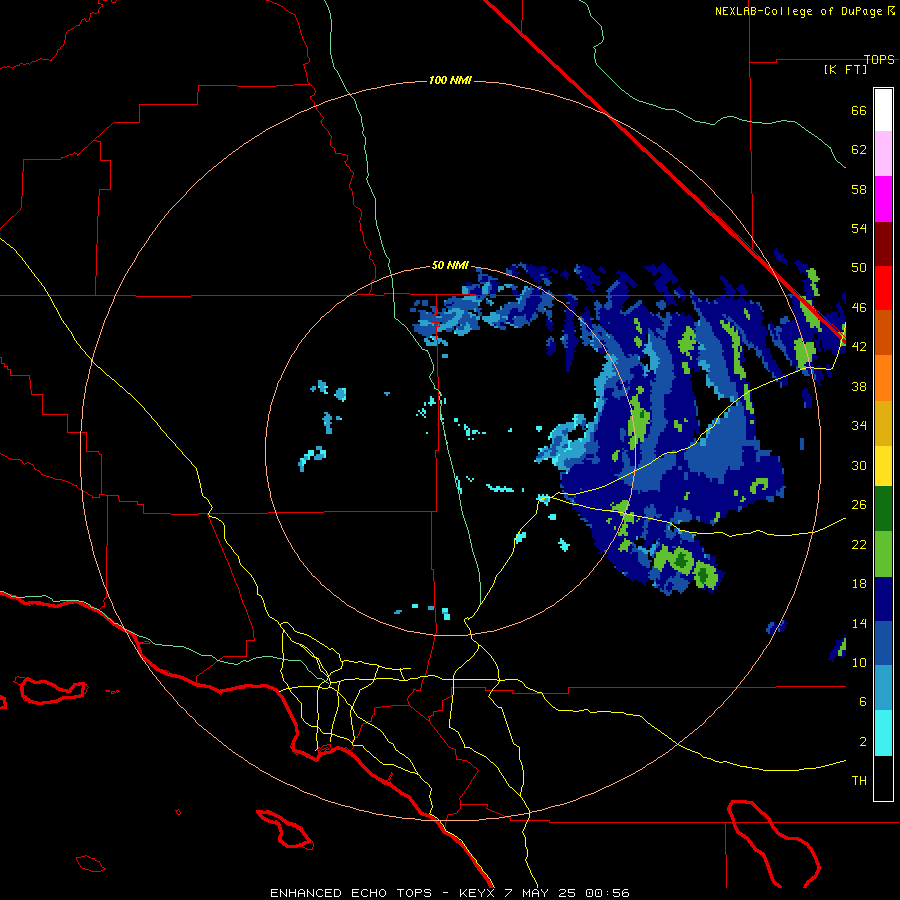This screenshot has width=900, height=900.
Task: Click the "54" legend value
Action: point(859,228)
